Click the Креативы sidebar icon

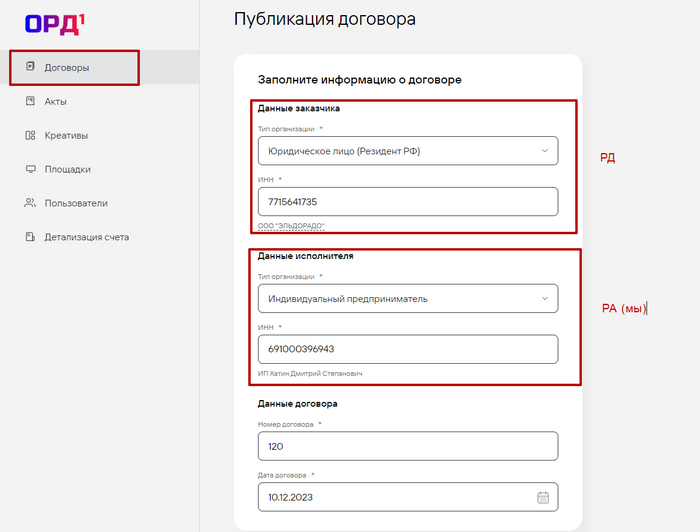30,135
